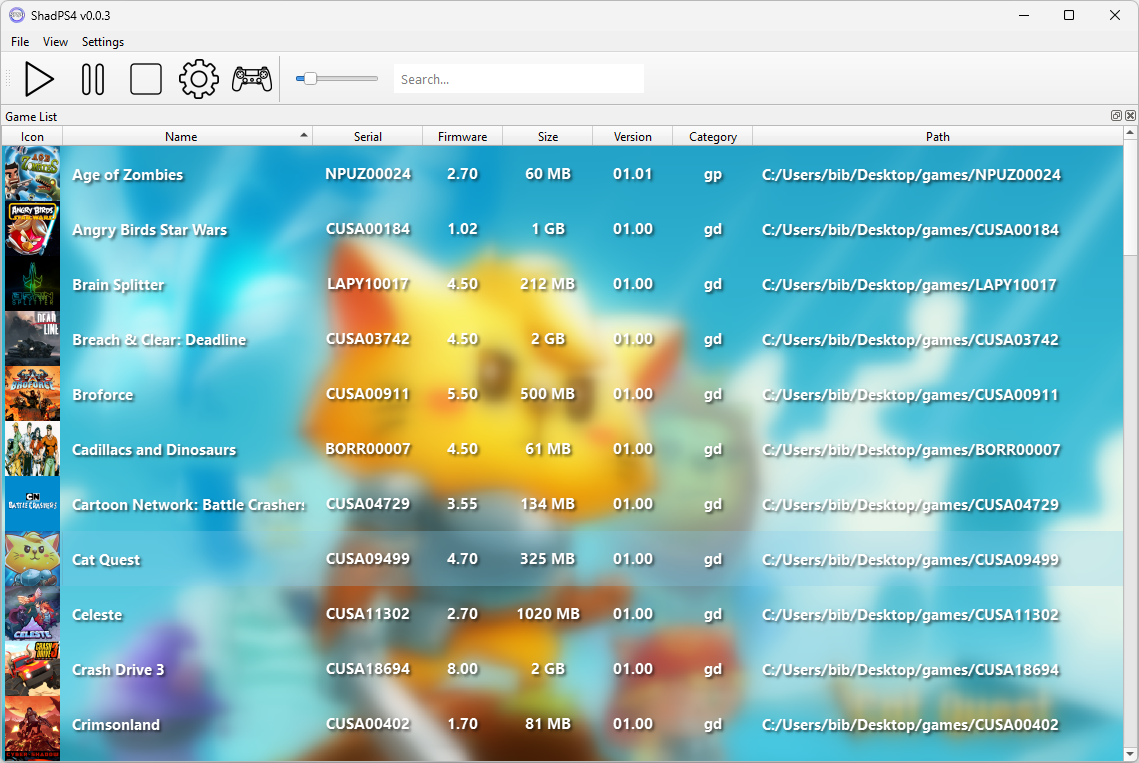This screenshot has width=1139, height=763.
Task: Sort games by the Firmware column header
Action: [463, 137]
